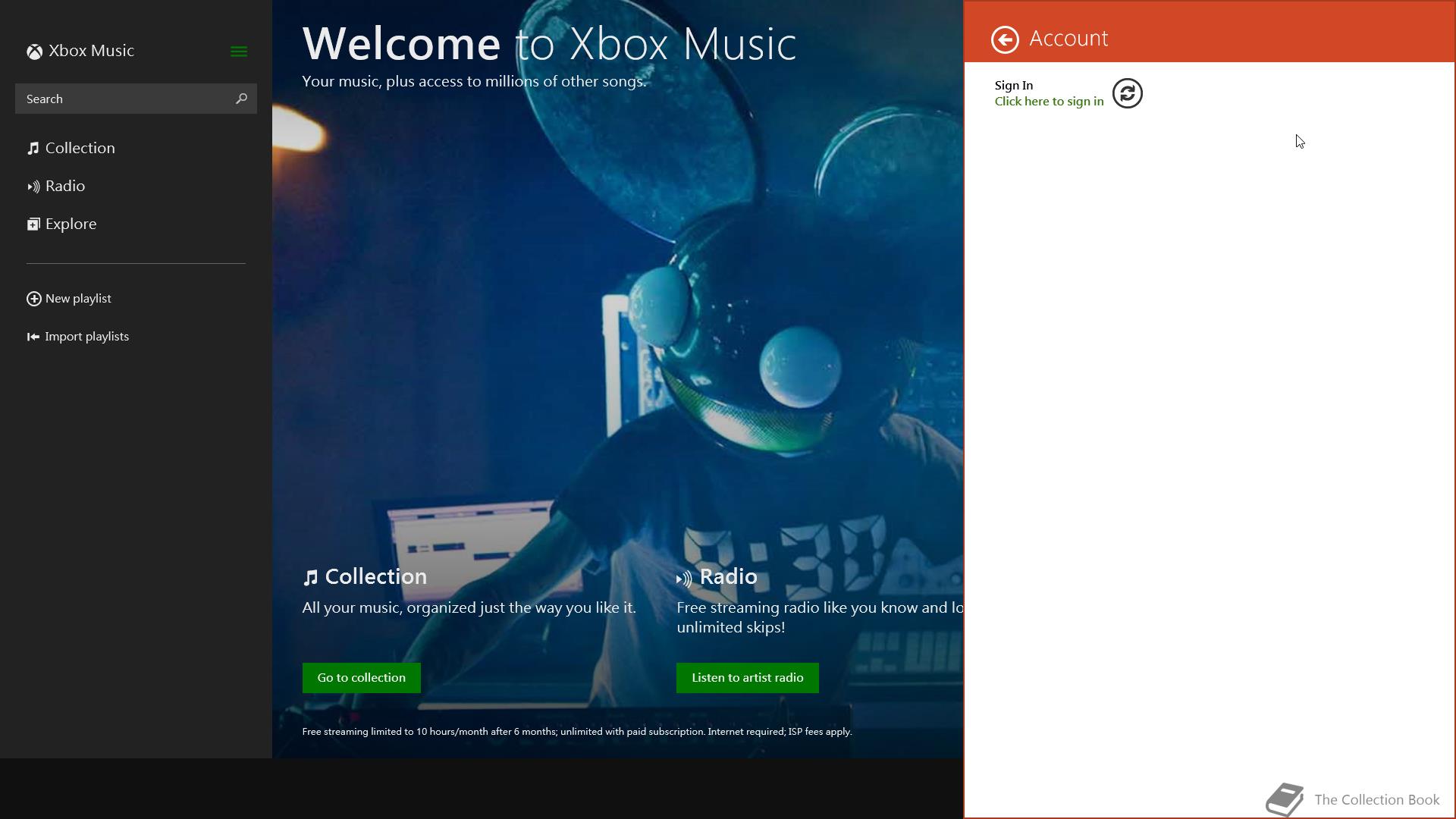Click the music note icon beside Collection in the sidebar

pyautogui.click(x=33, y=149)
